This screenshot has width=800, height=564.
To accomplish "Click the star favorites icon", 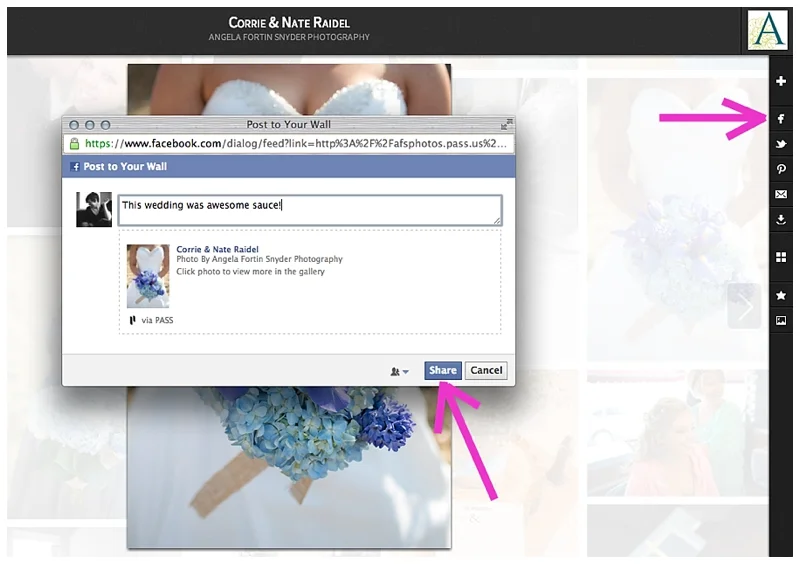I will pos(781,295).
